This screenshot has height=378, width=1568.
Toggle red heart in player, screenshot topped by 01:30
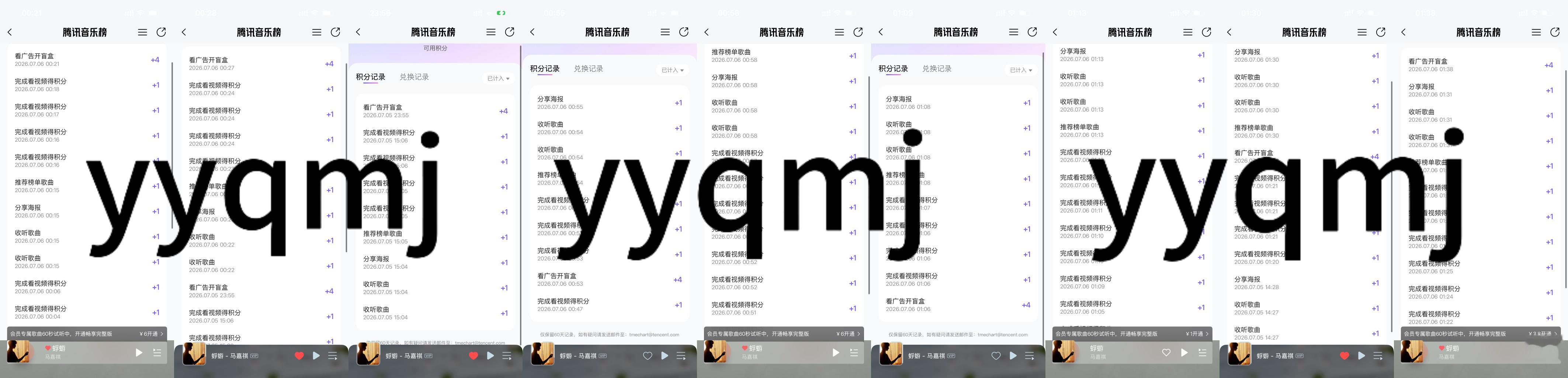[x=1345, y=355]
